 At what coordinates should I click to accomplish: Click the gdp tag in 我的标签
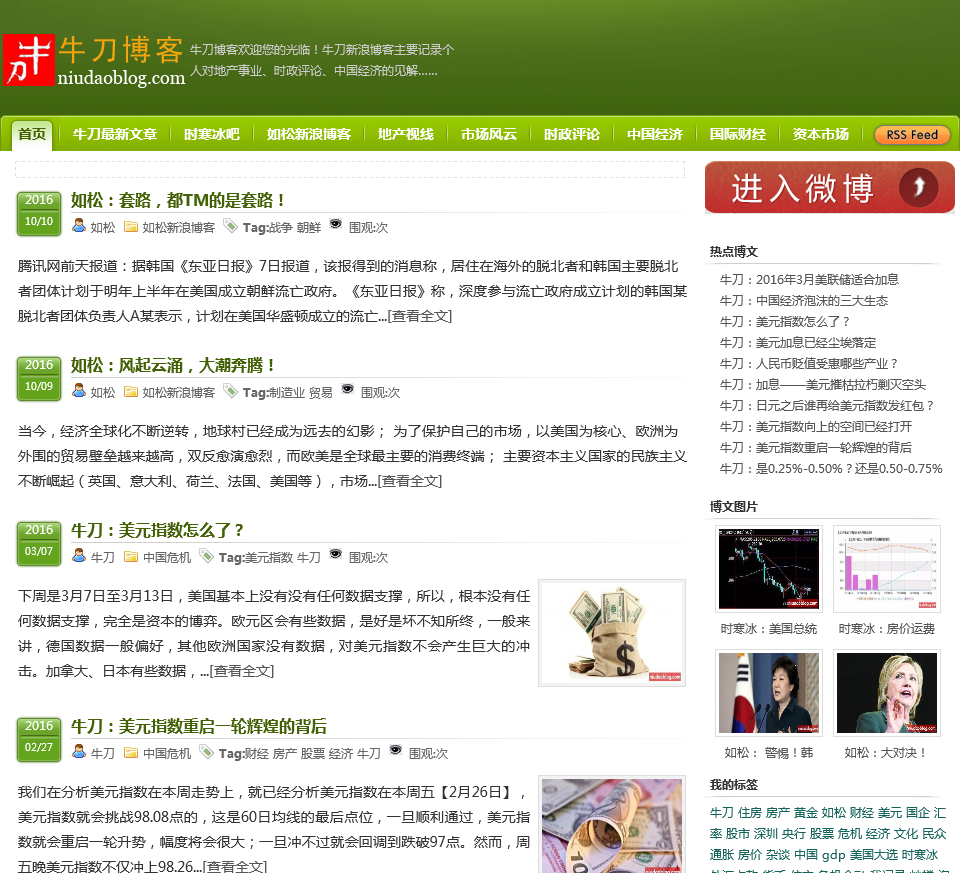(x=833, y=854)
